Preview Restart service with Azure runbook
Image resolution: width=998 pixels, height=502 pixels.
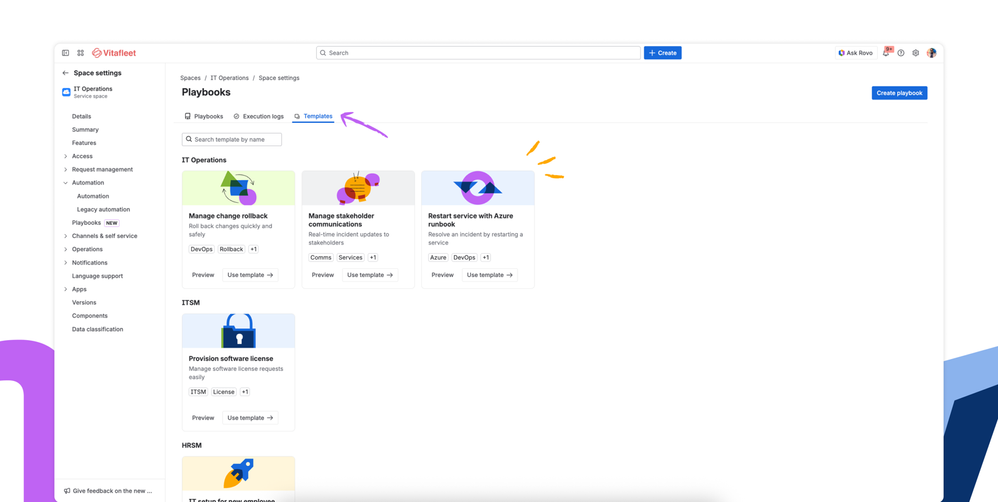[442, 275]
